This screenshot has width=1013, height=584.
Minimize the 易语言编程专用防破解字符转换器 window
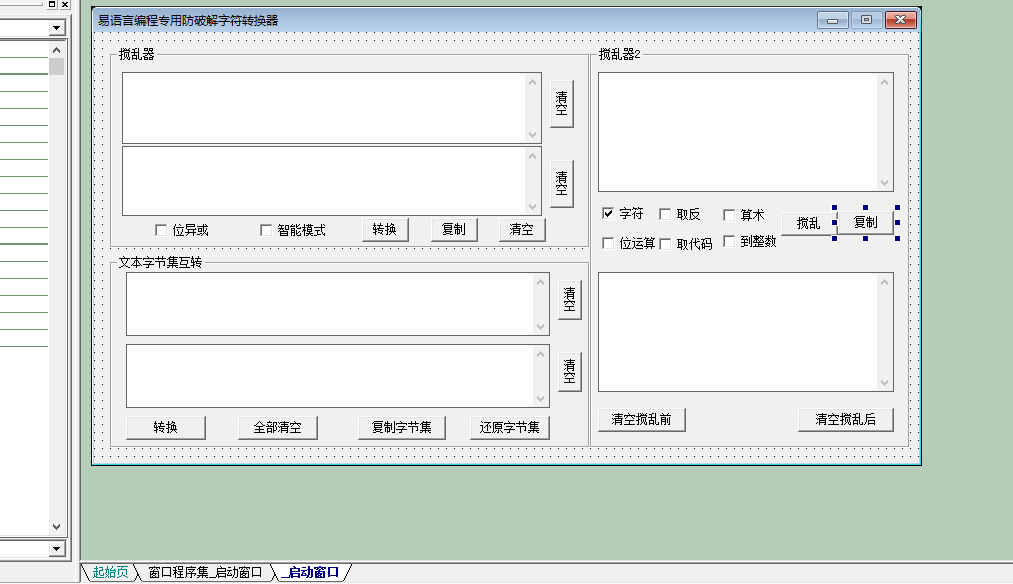[833, 21]
